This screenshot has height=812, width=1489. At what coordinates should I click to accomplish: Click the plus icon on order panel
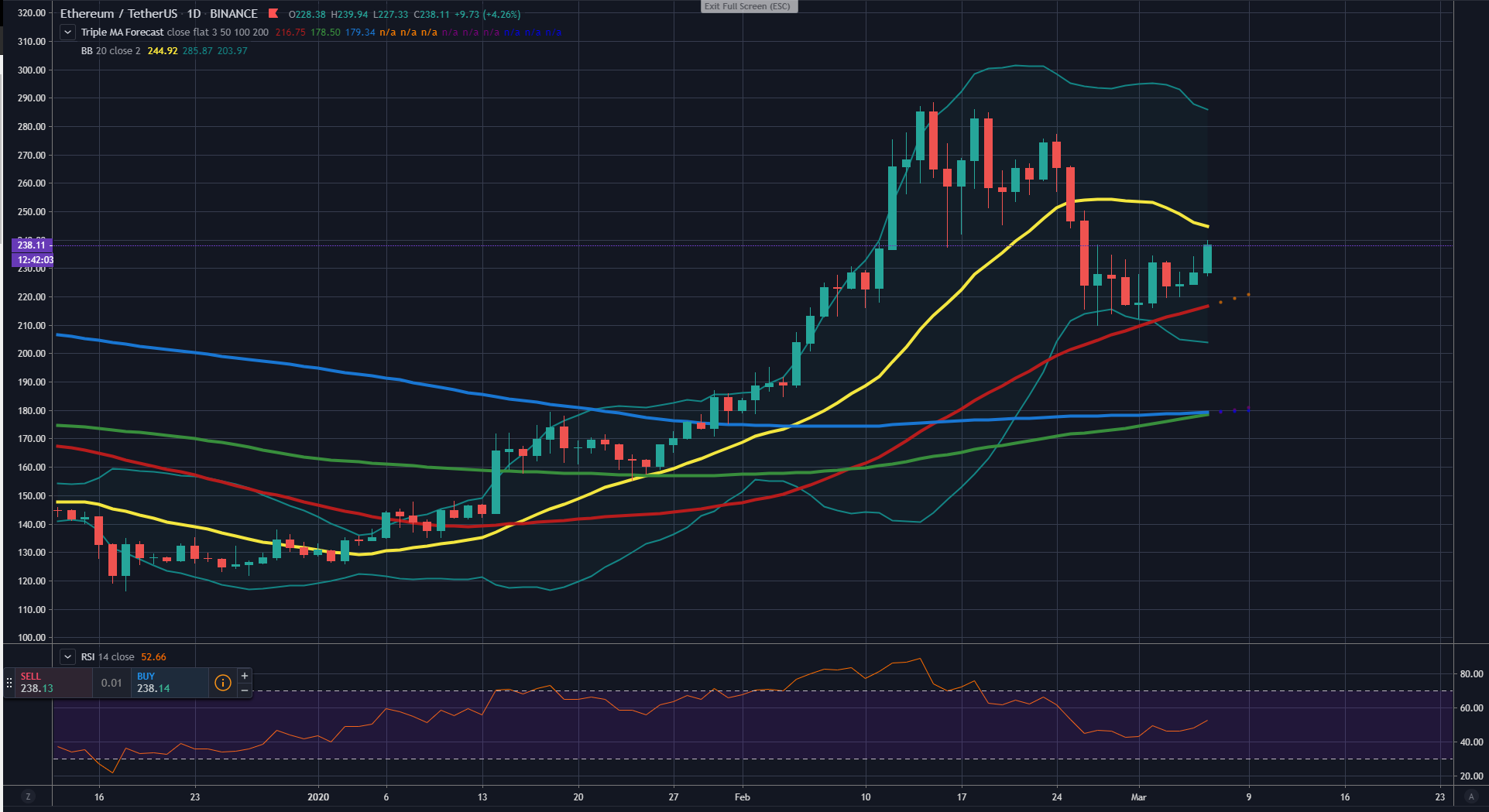tap(245, 676)
